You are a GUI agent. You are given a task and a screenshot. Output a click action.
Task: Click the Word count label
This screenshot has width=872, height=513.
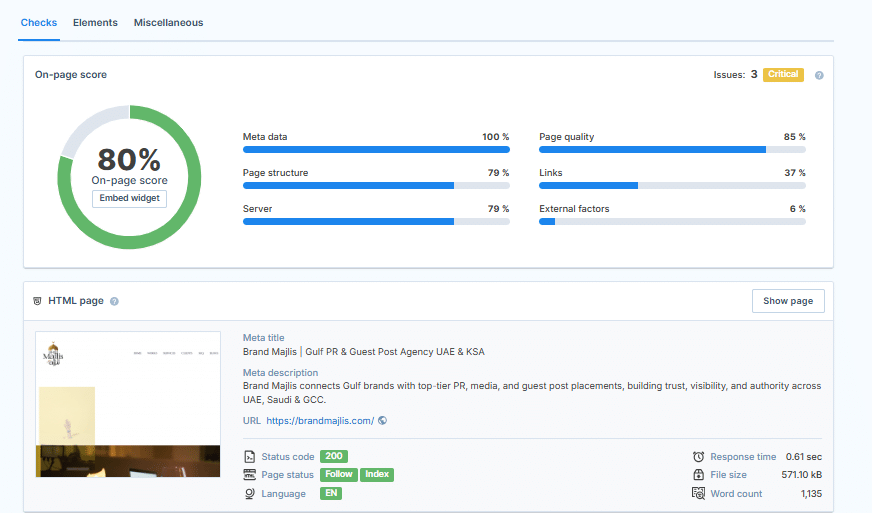tap(736, 494)
